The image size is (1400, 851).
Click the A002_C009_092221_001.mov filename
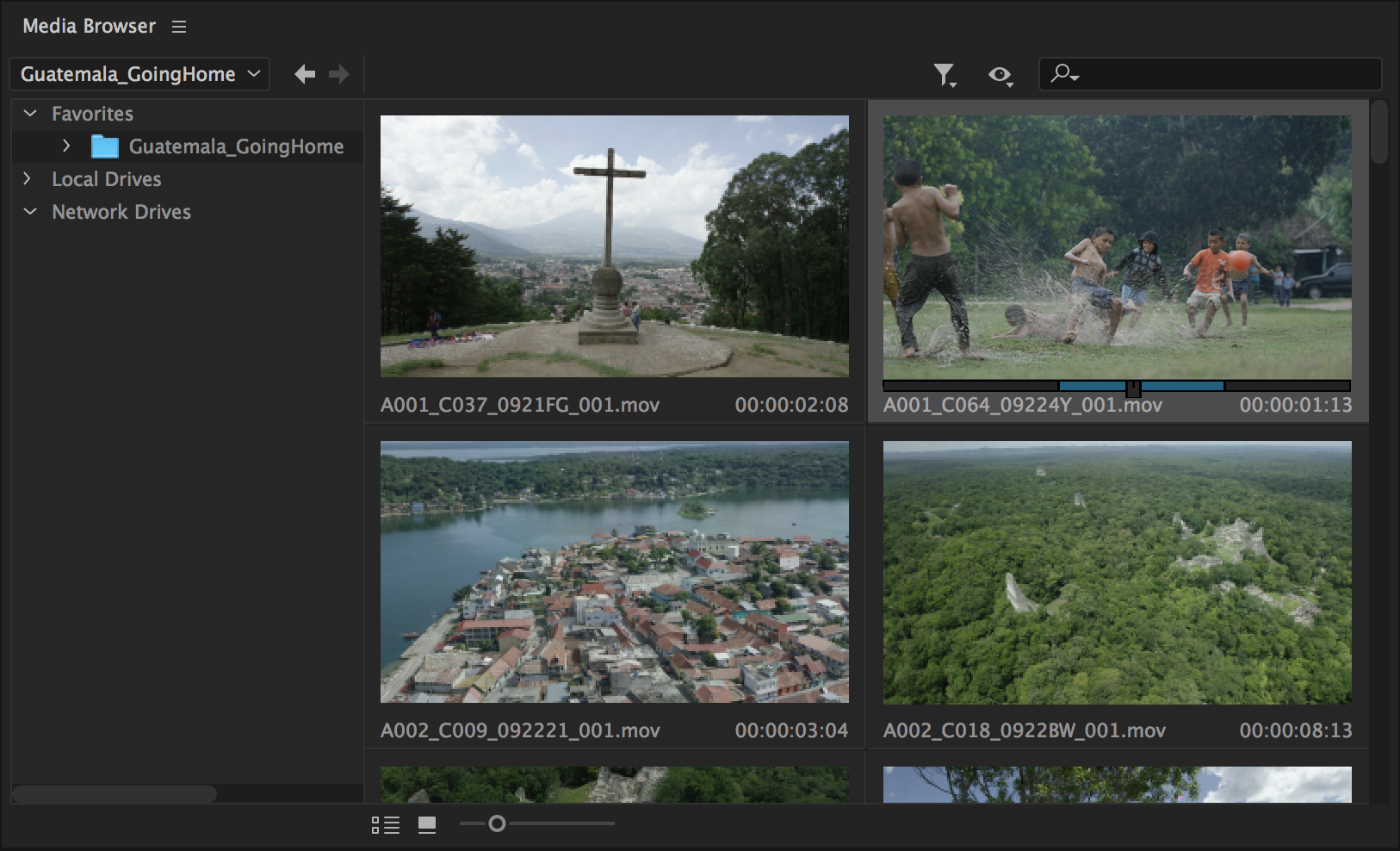pos(520,730)
